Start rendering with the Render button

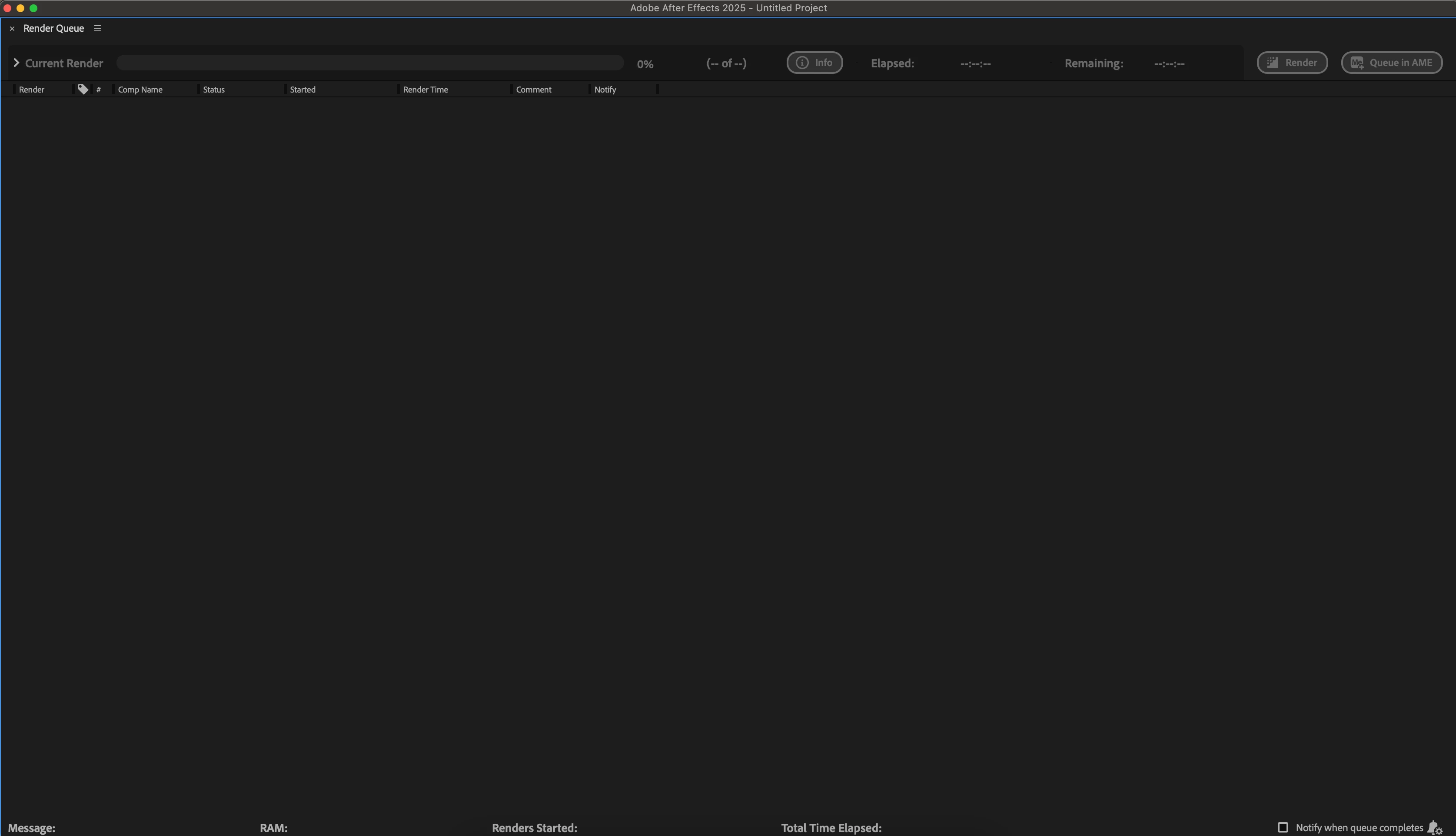click(1292, 63)
